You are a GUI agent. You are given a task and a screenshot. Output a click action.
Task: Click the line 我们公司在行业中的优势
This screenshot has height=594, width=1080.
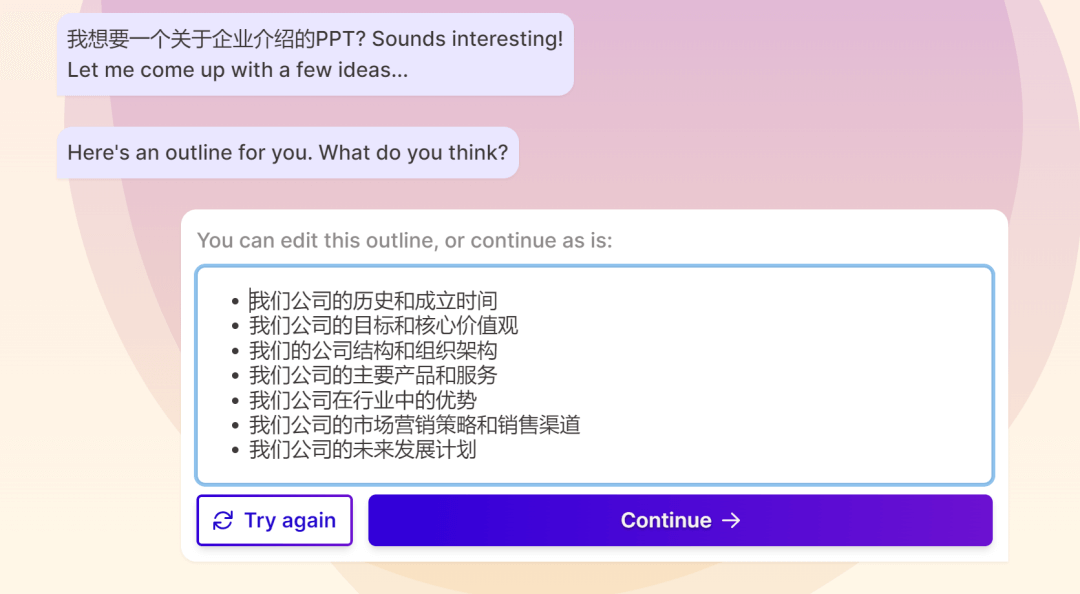362,400
